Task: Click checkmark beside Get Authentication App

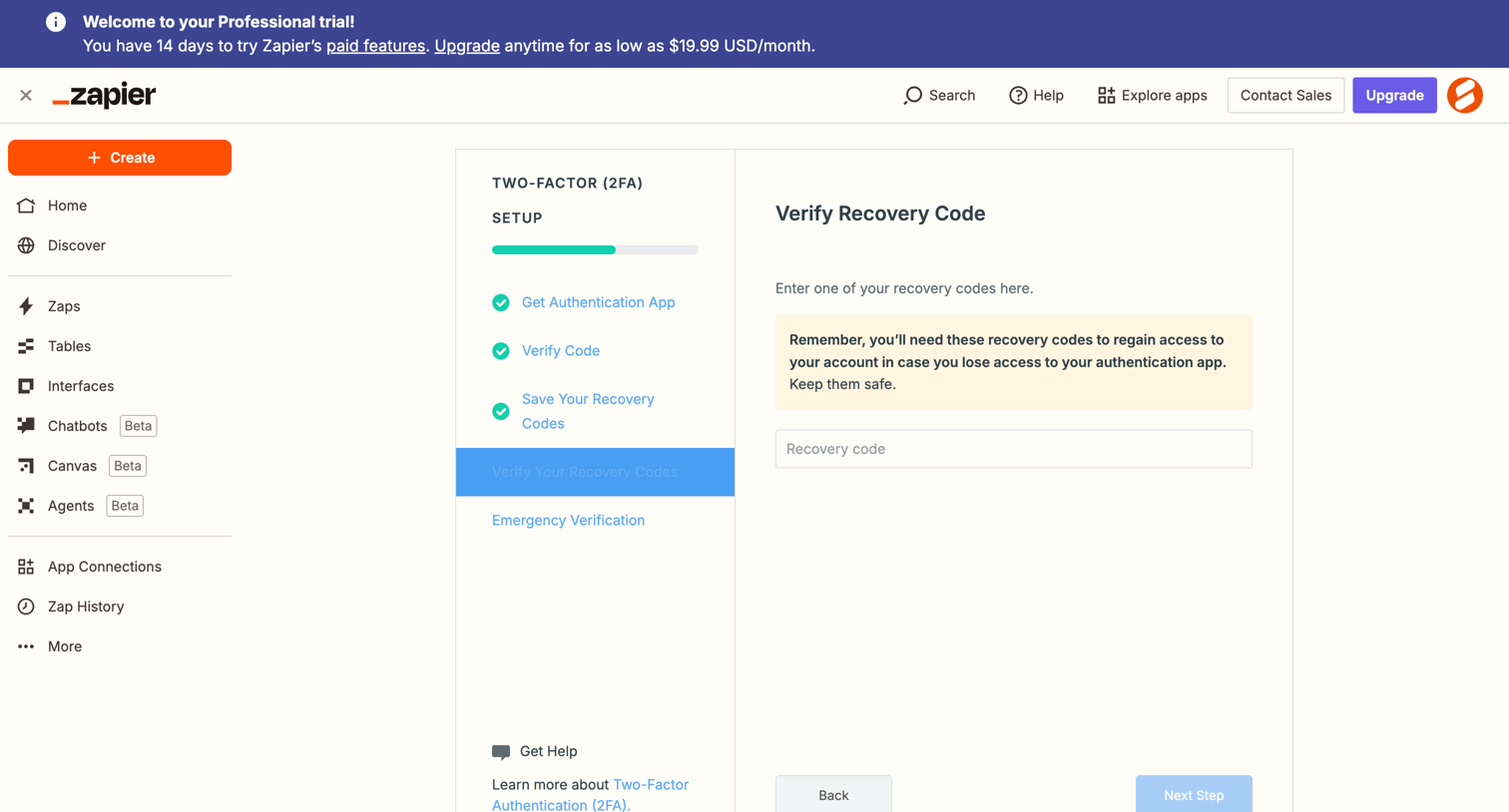Action: point(501,302)
